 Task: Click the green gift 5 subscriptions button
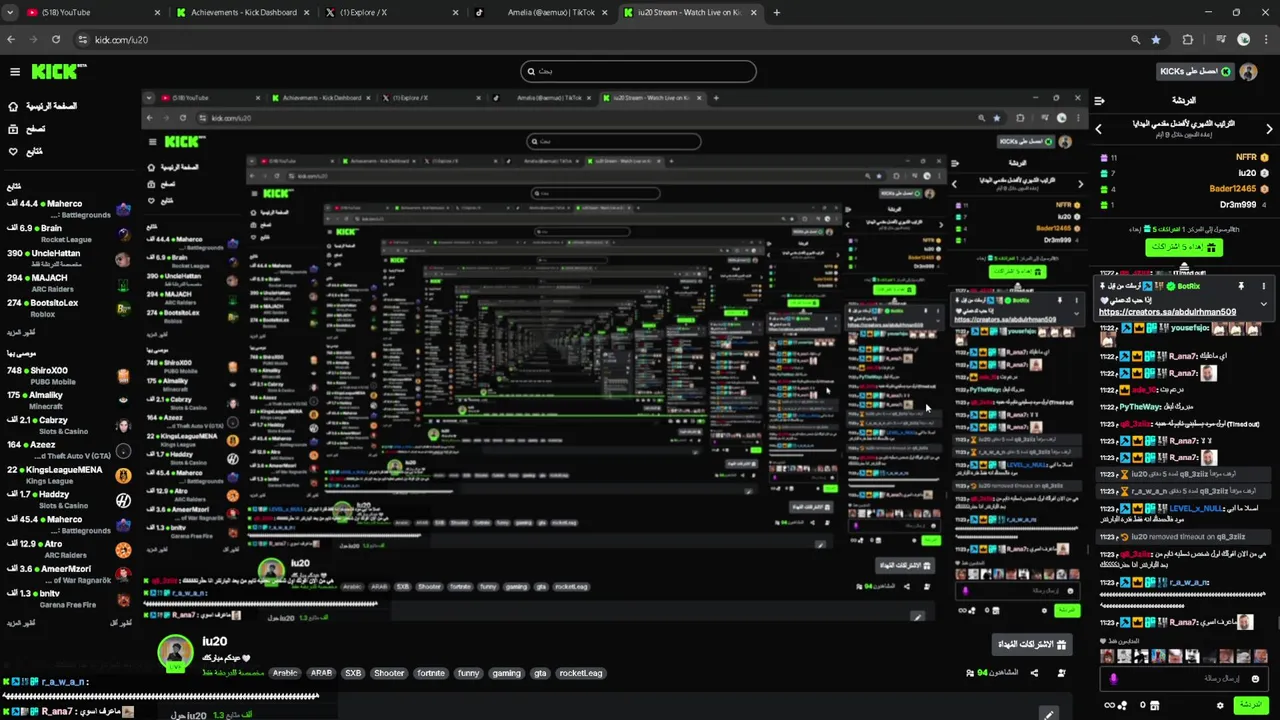point(1183,247)
